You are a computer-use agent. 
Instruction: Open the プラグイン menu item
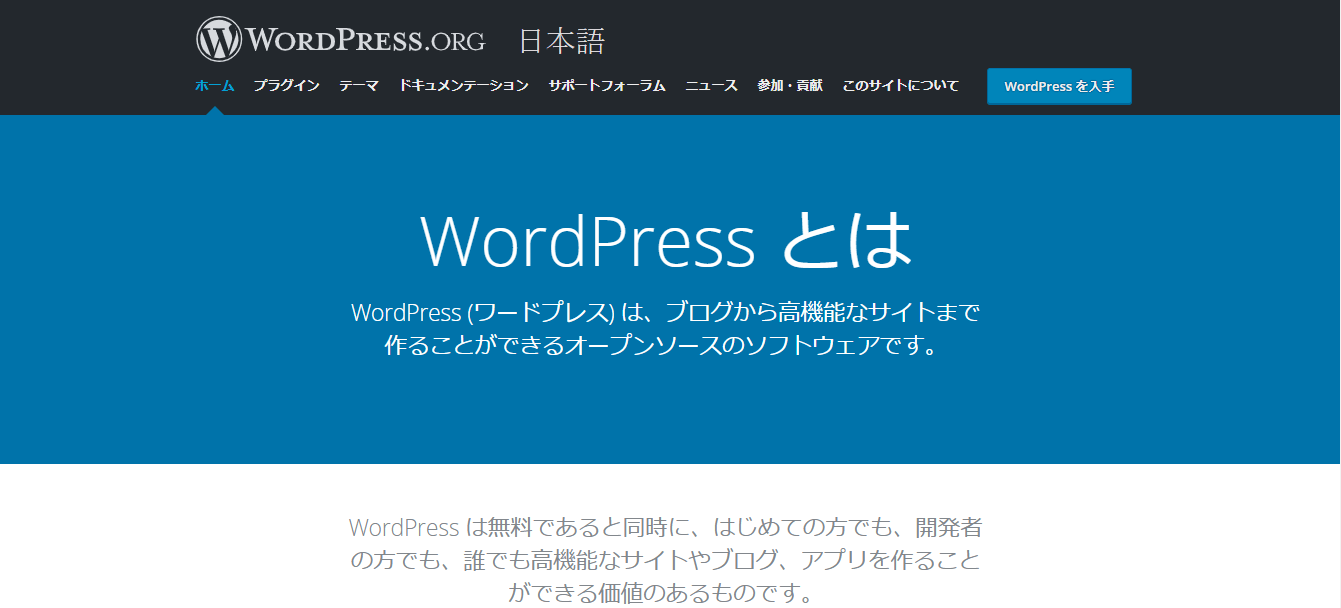pyautogui.click(x=287, y=86)
